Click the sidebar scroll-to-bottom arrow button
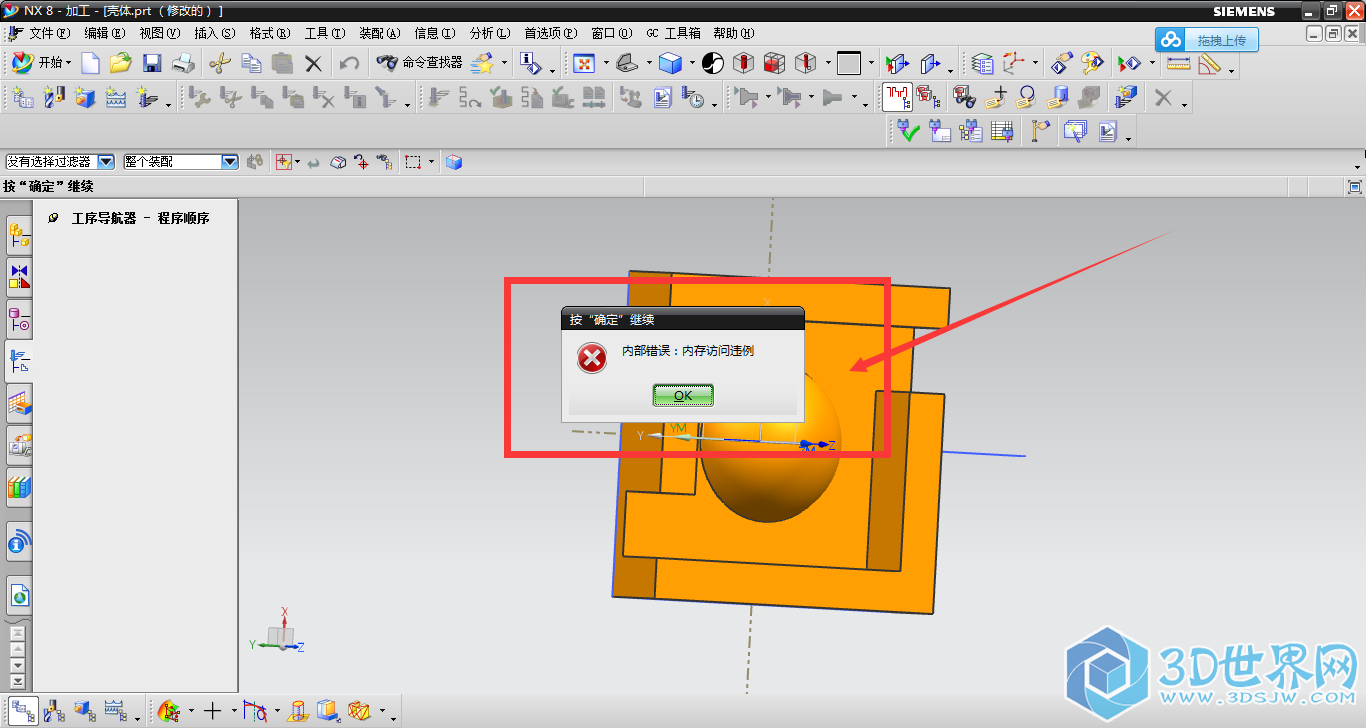This screenshot has width=1366, height=728. pos(17,680)
